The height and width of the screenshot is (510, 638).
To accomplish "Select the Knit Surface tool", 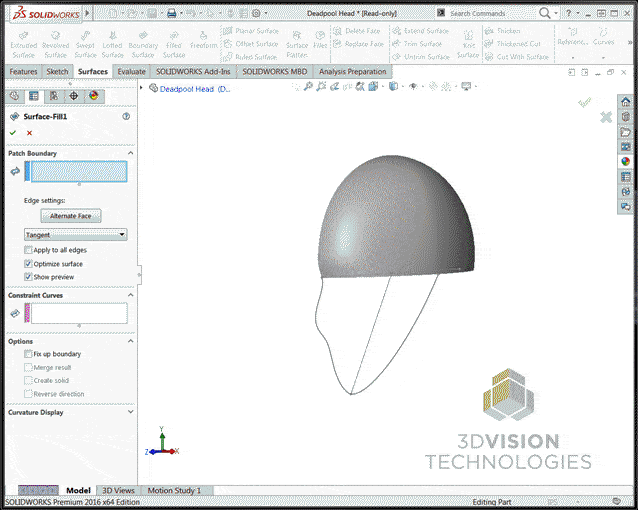I will pyautogui.click(x=468, y=45).
